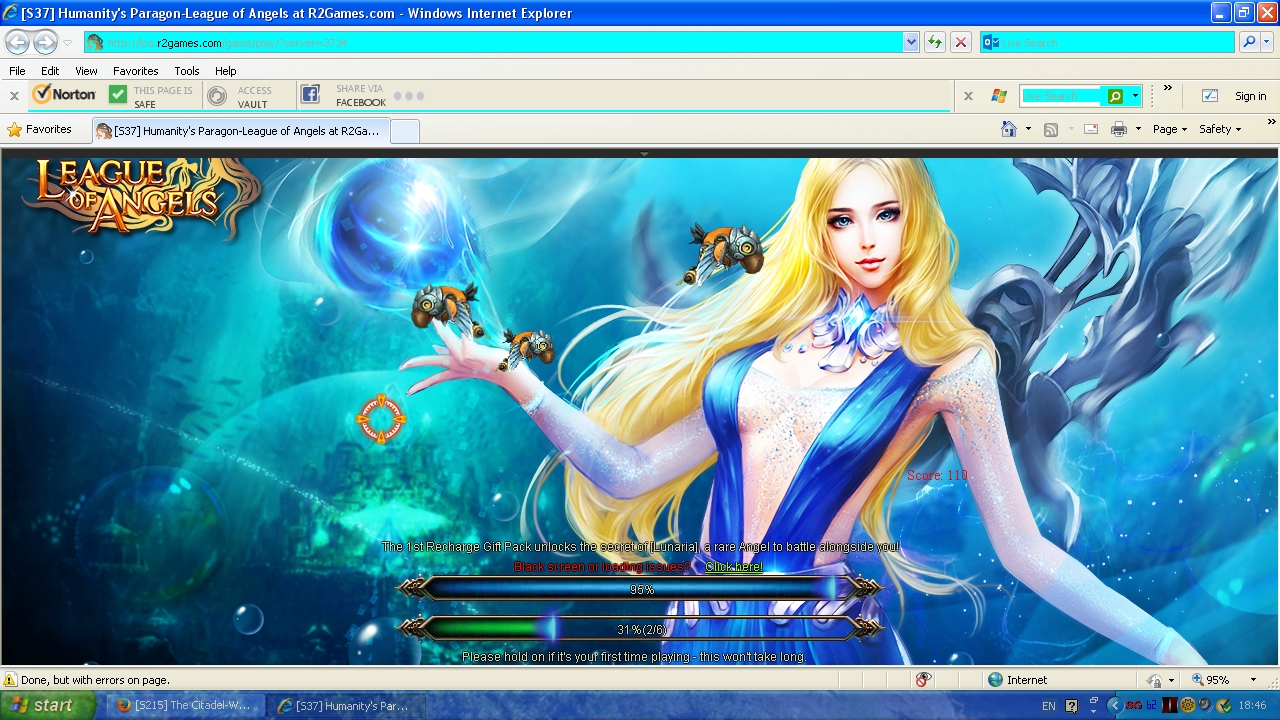Open the Favorites menu in menu bar
1280x720 pixels.
click(135, 71)
